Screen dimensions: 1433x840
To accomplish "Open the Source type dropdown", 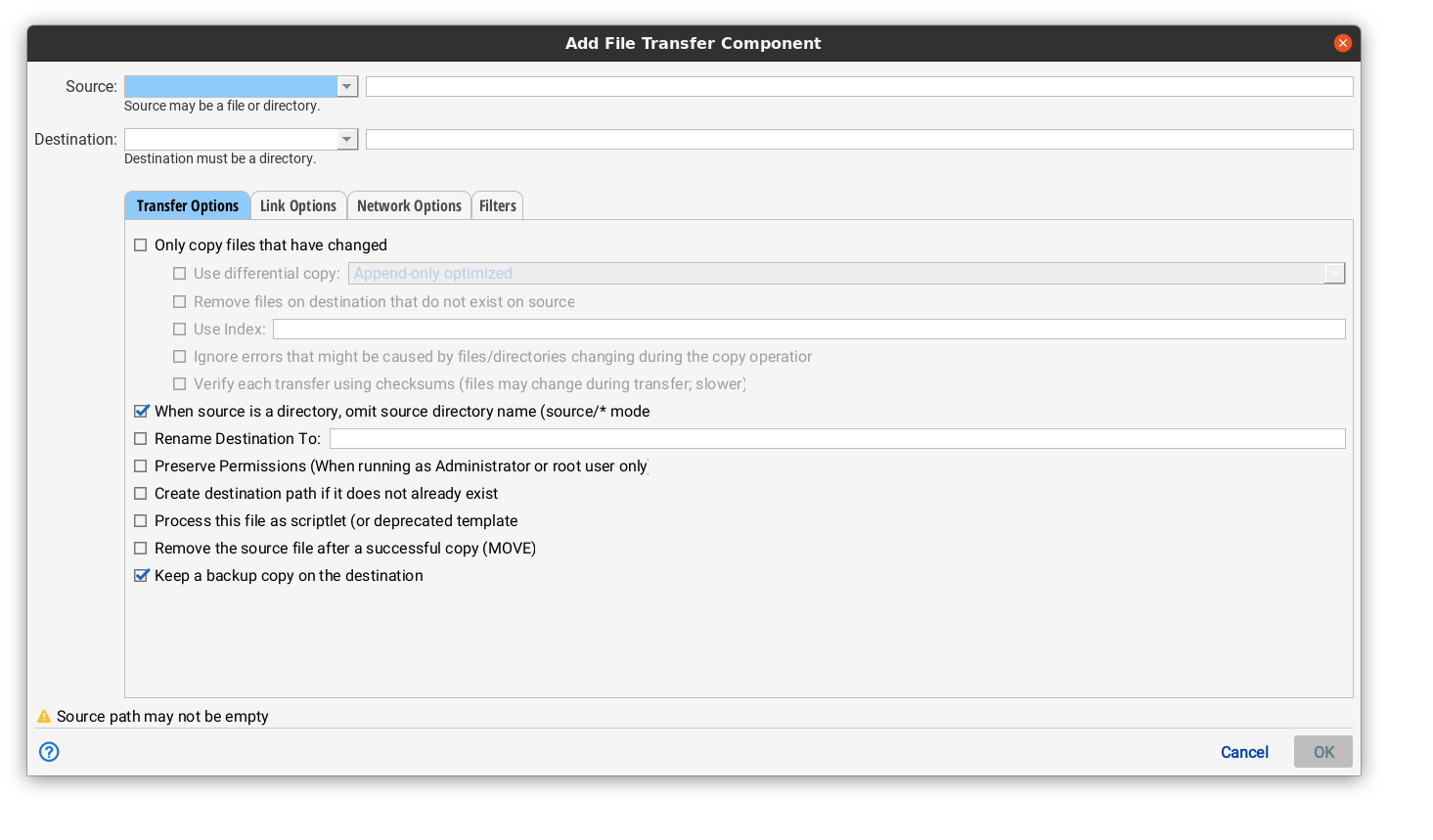I will [347, 86].
